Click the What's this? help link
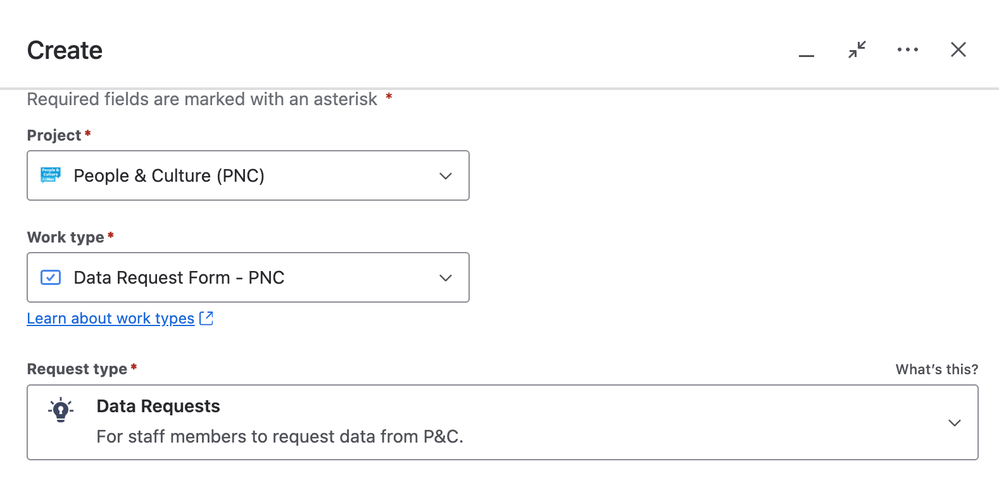 (x=936, y=369)
